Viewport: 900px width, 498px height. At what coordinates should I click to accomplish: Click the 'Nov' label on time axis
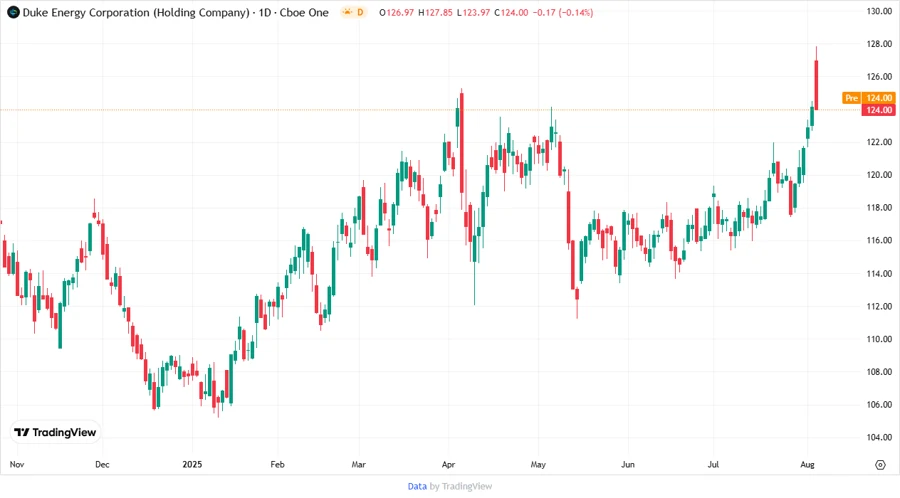pyautogui.click(x=17, y=464)
